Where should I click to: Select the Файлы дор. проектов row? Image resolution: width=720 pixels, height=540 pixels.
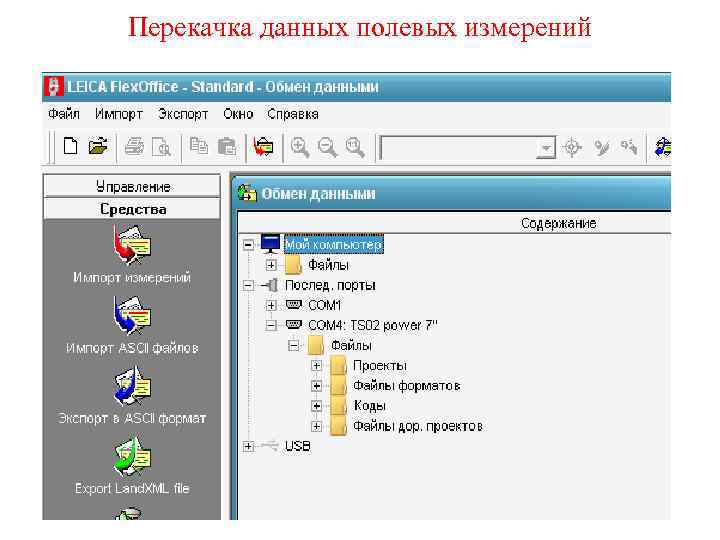pyautogui.click(x=417, y=426)
